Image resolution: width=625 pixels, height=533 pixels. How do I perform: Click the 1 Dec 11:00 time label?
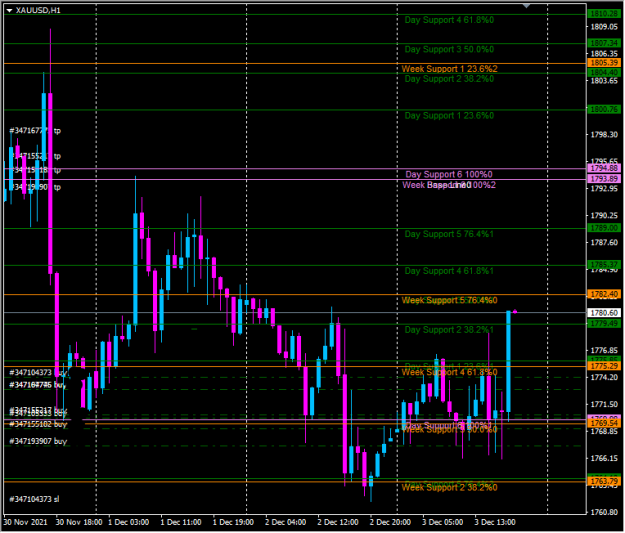pyautogui.click(x=181, y=522)
